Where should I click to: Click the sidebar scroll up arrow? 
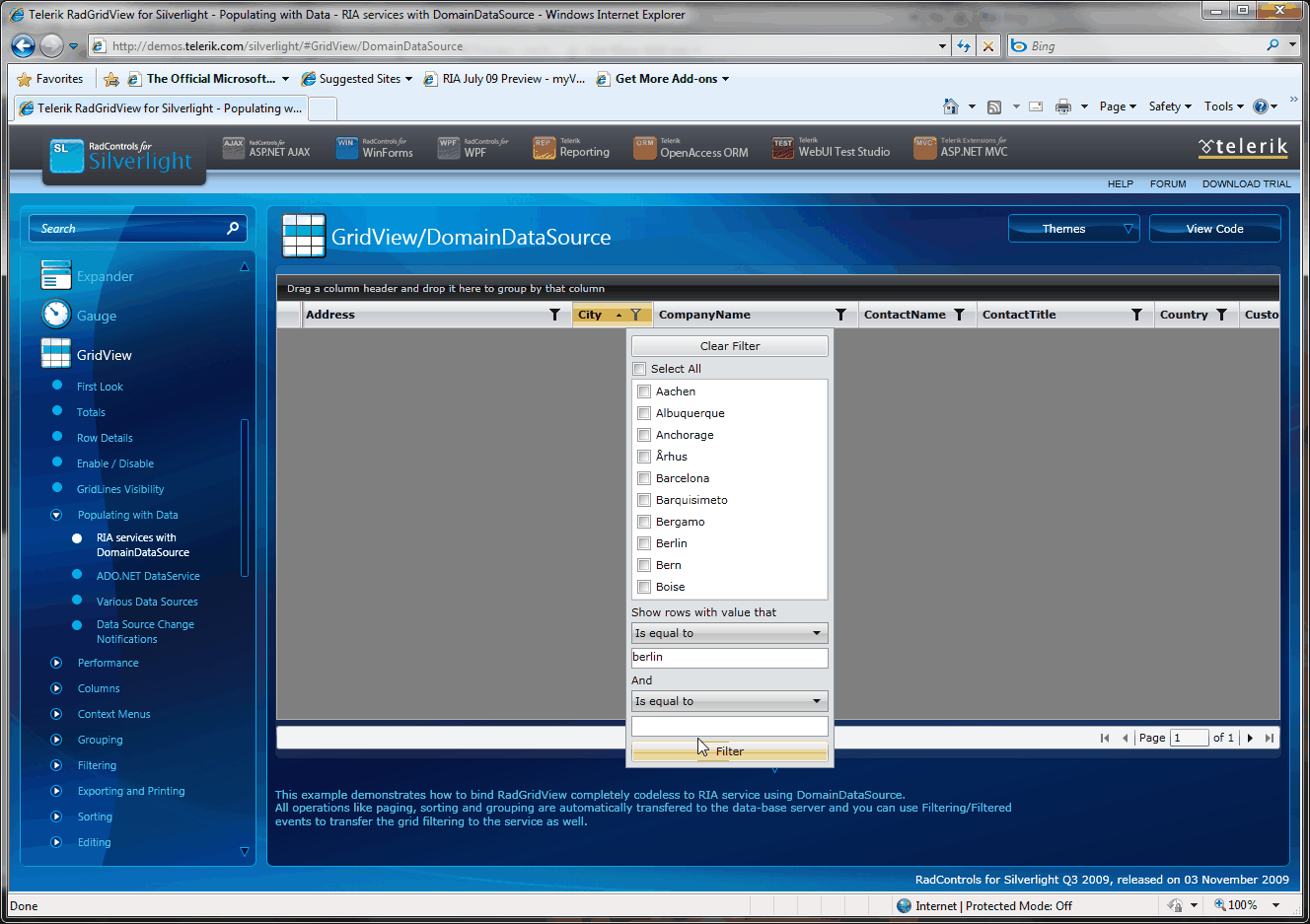[x=245, y=267]
